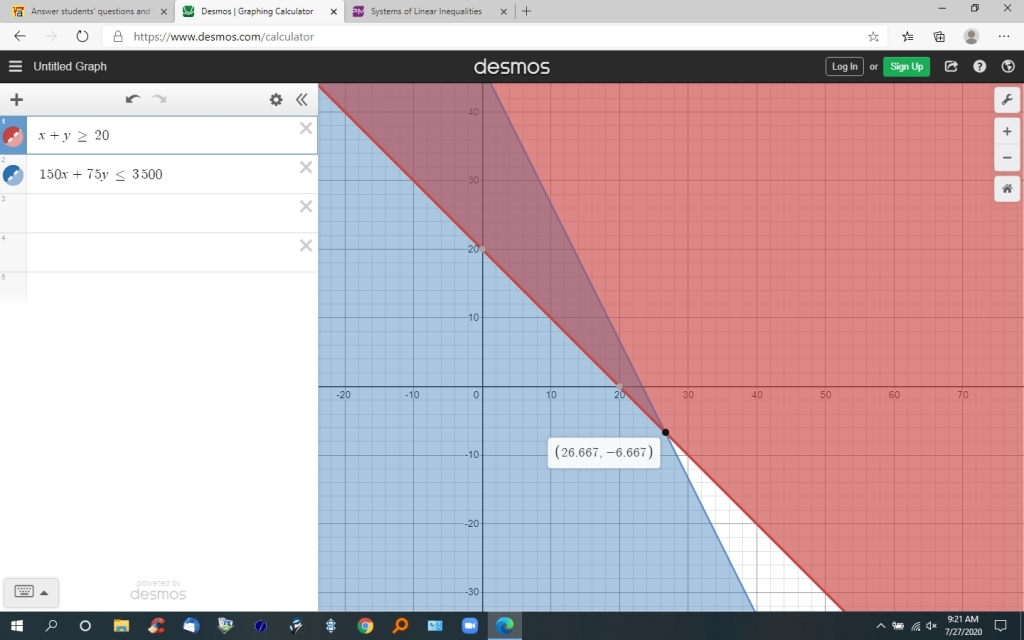
Task: Click the gray y-intercept point at 20
Action: coord(483,249)
